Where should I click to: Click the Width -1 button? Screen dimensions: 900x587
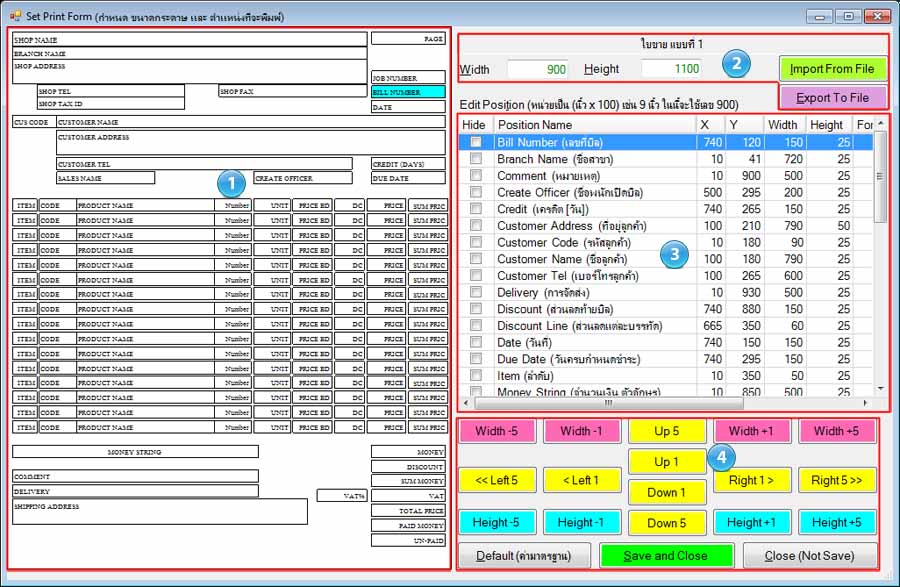[582, 431]
